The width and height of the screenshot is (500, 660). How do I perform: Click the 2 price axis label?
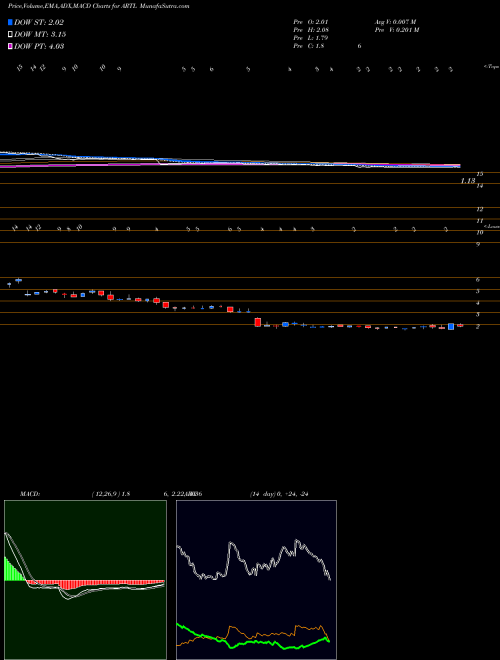(478, 326)
